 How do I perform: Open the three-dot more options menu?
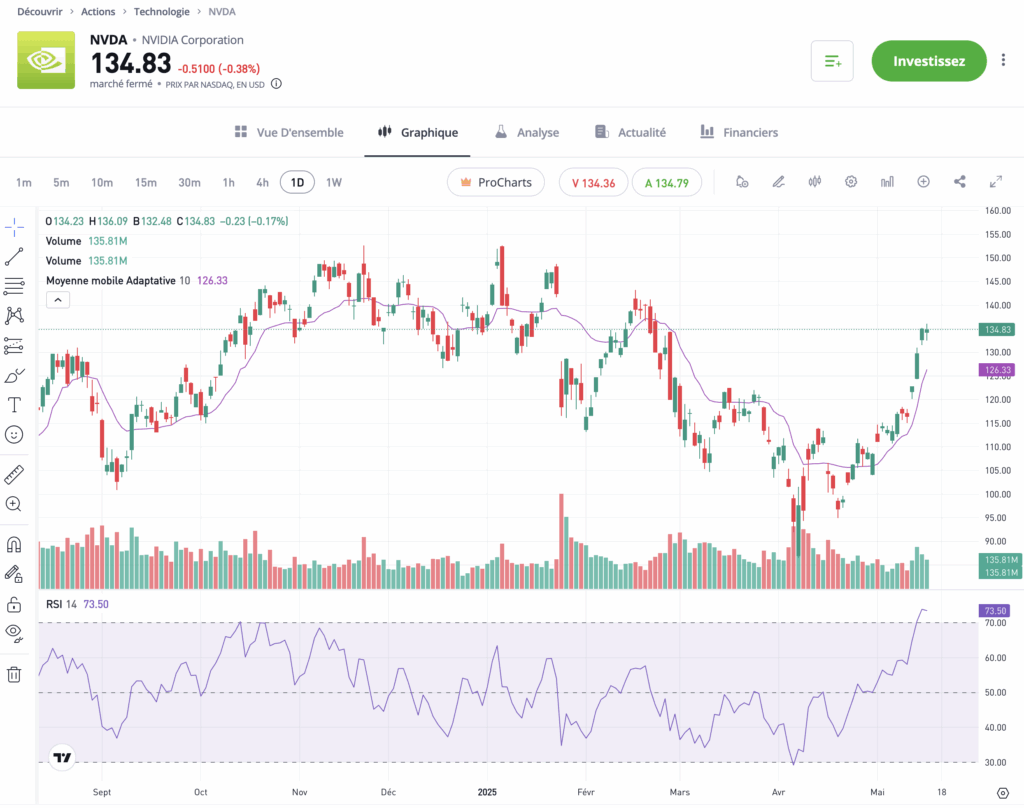click(1003, 60)
